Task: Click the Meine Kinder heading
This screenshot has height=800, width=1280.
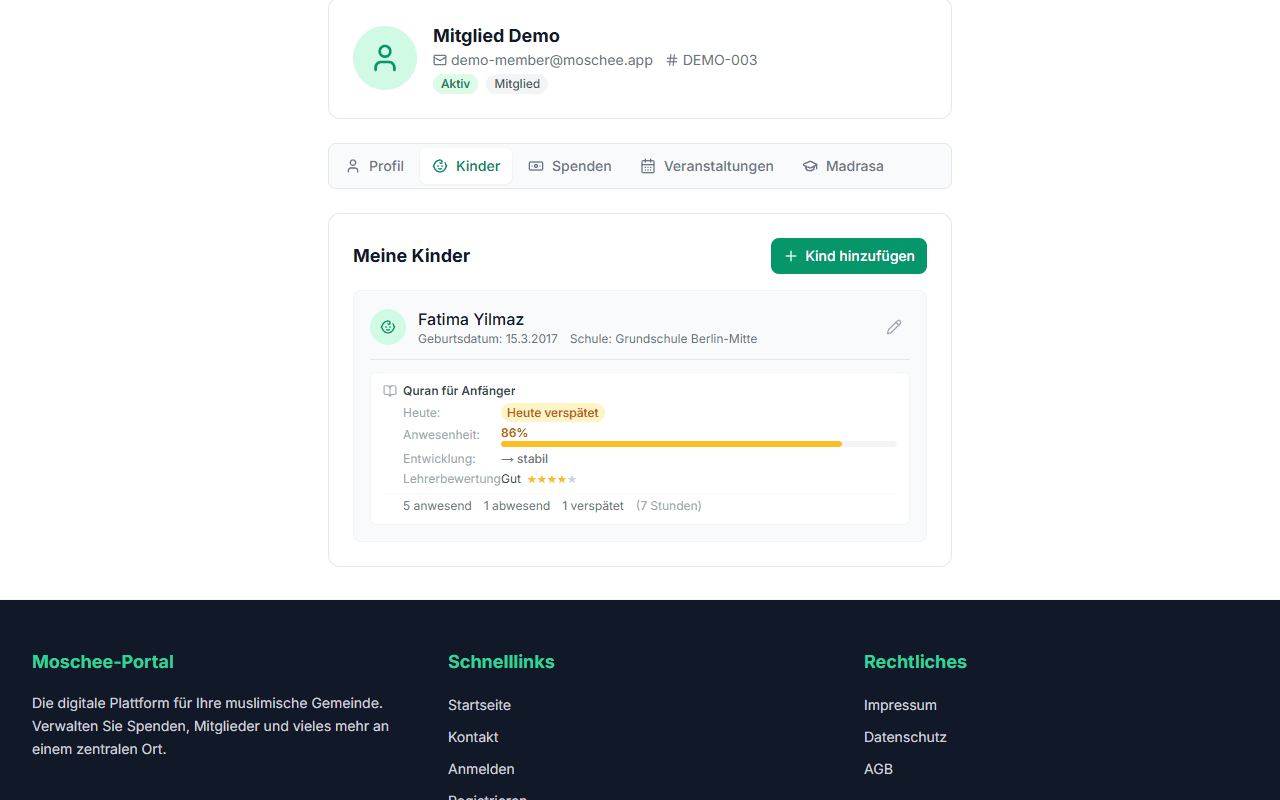Action: (x=411, y=256)
